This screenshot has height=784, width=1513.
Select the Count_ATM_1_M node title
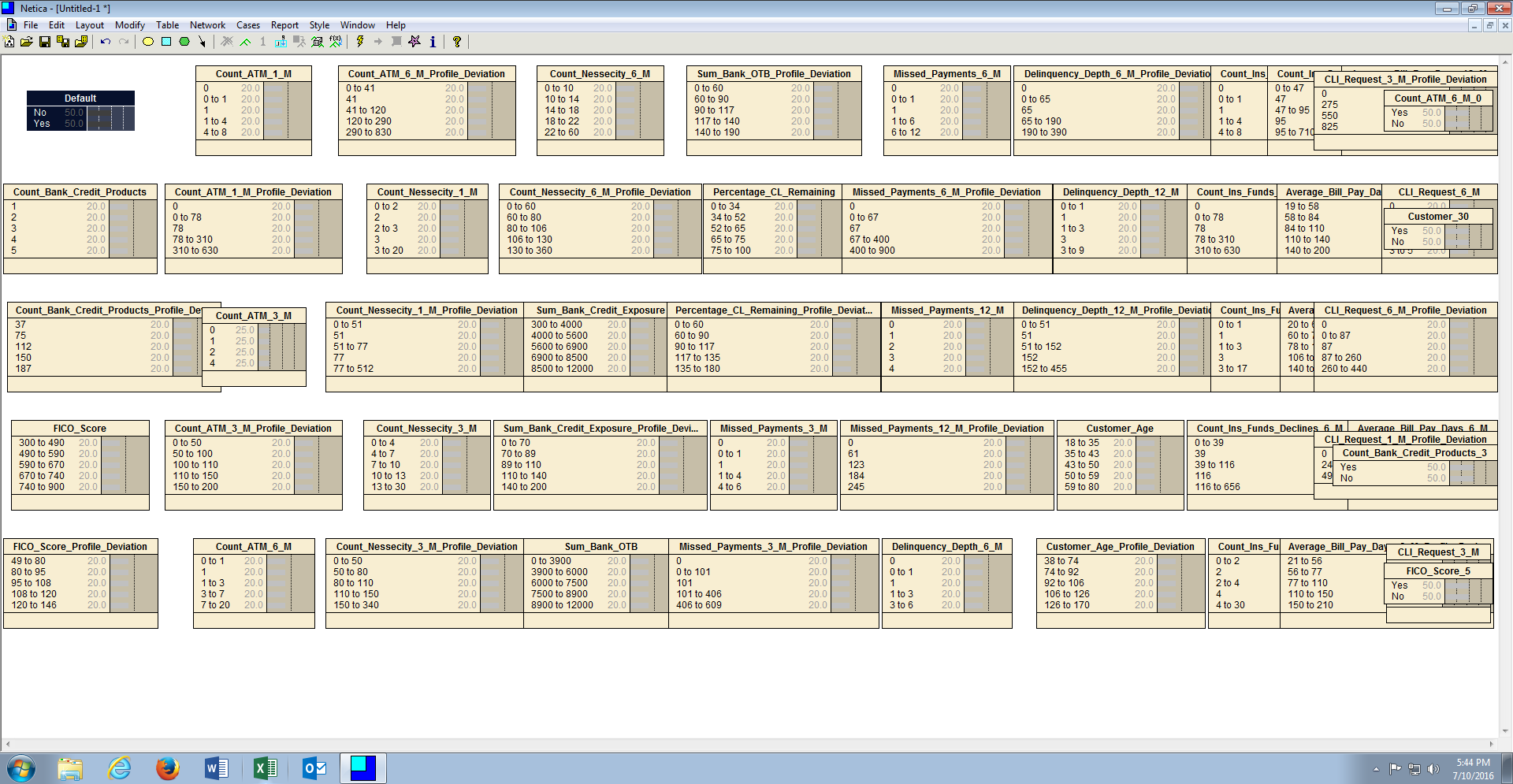(x=254, y=74)
